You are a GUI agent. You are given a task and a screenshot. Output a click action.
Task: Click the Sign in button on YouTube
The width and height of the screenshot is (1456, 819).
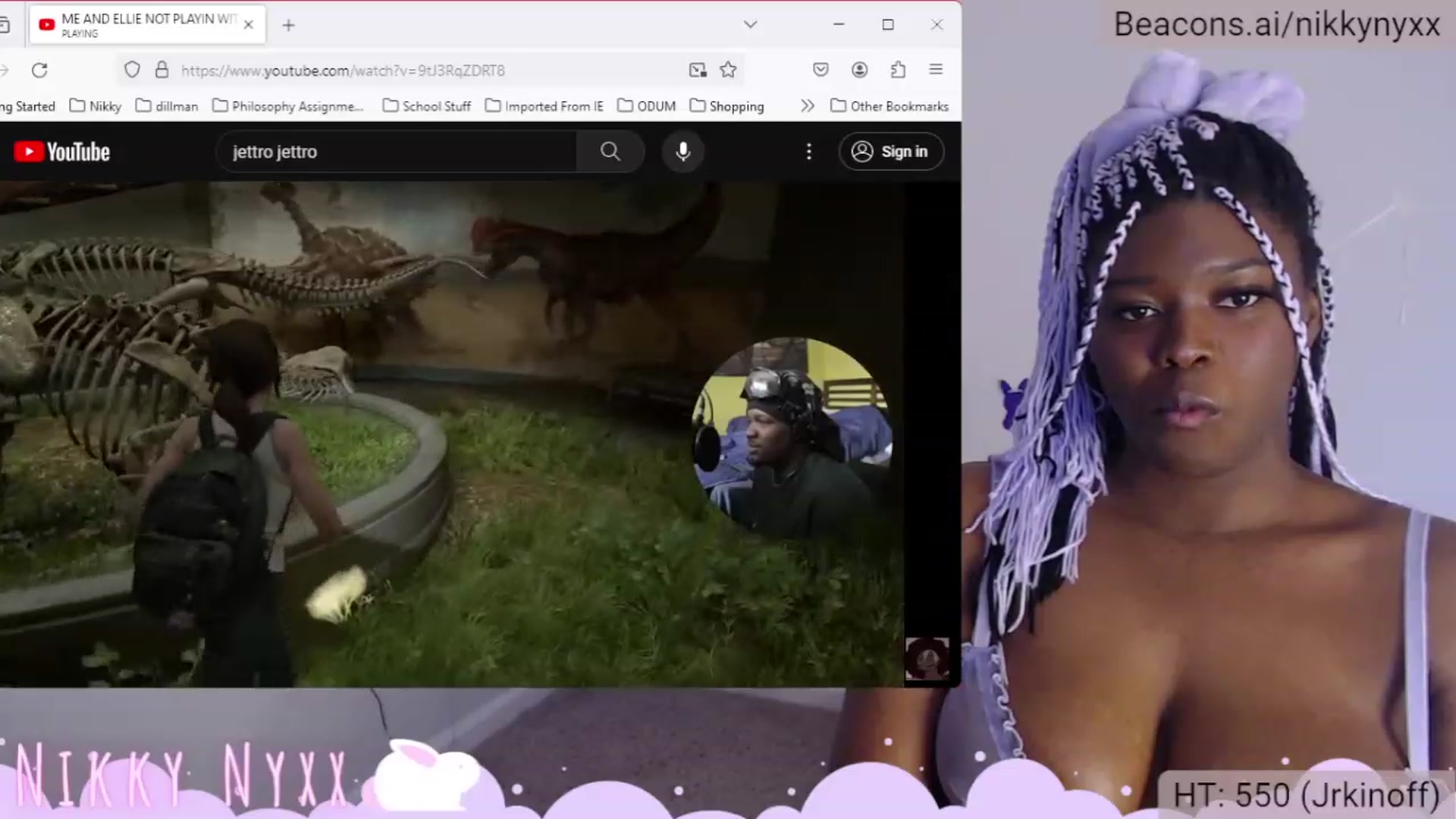point(891,152)
